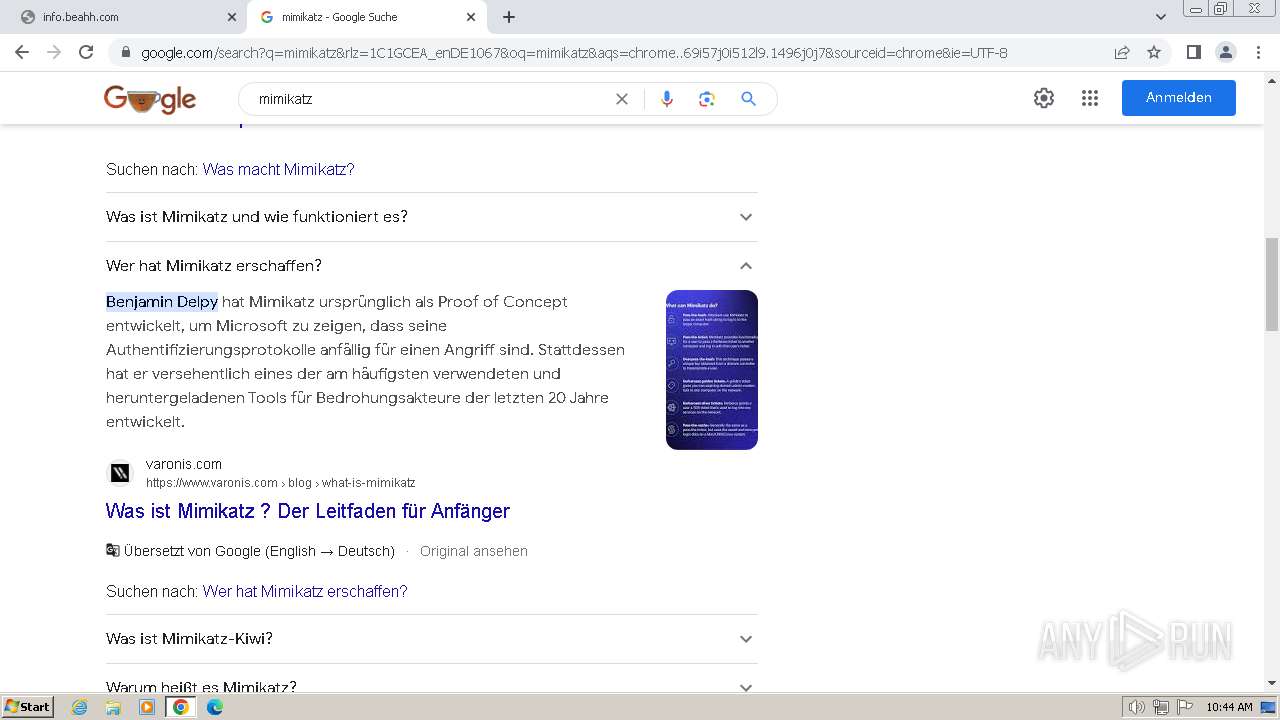Click the 10:44 AM system clock
Screen dimensions: 1280x720
[x=1229, y=707]
